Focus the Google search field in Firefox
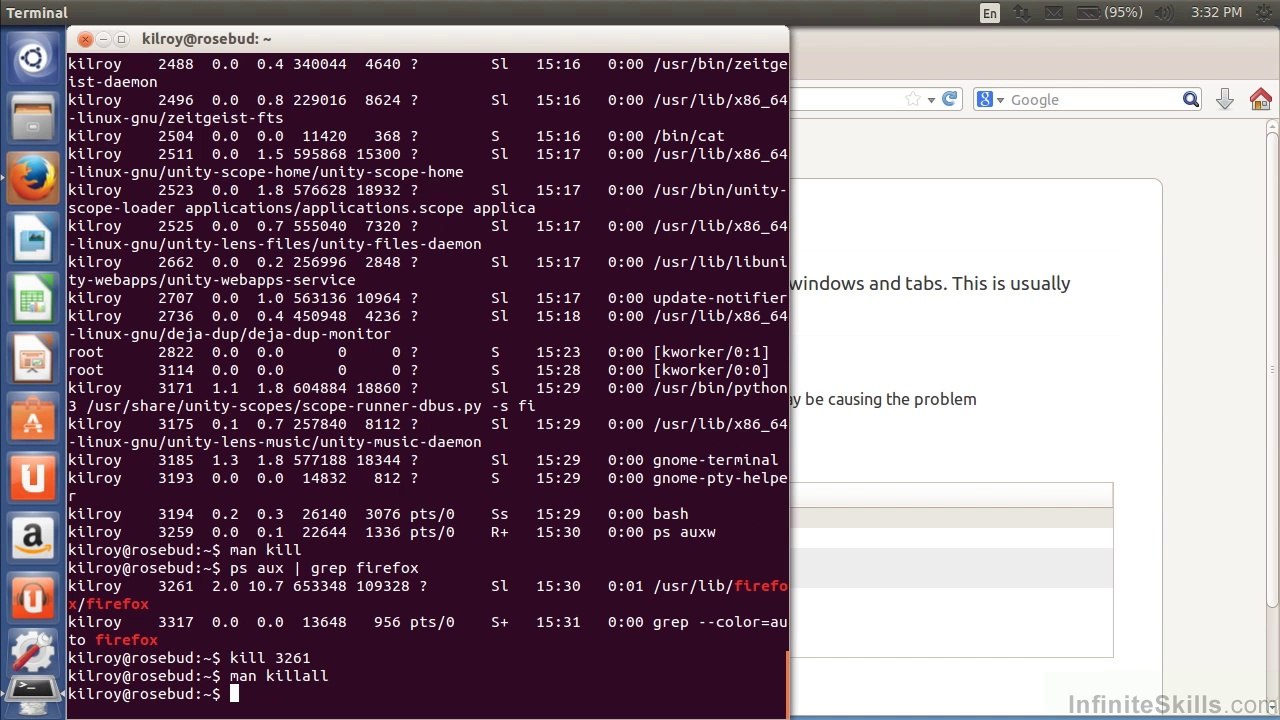1280x720 pixels. [x=1095, y=99]
